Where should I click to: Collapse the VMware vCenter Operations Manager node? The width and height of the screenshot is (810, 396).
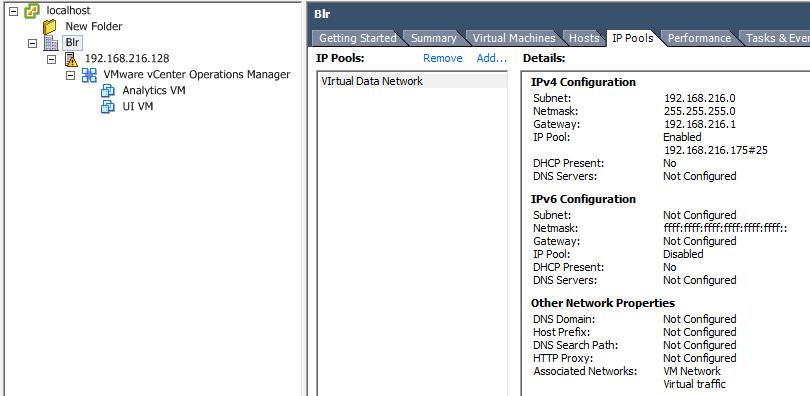tap(70, 75)
